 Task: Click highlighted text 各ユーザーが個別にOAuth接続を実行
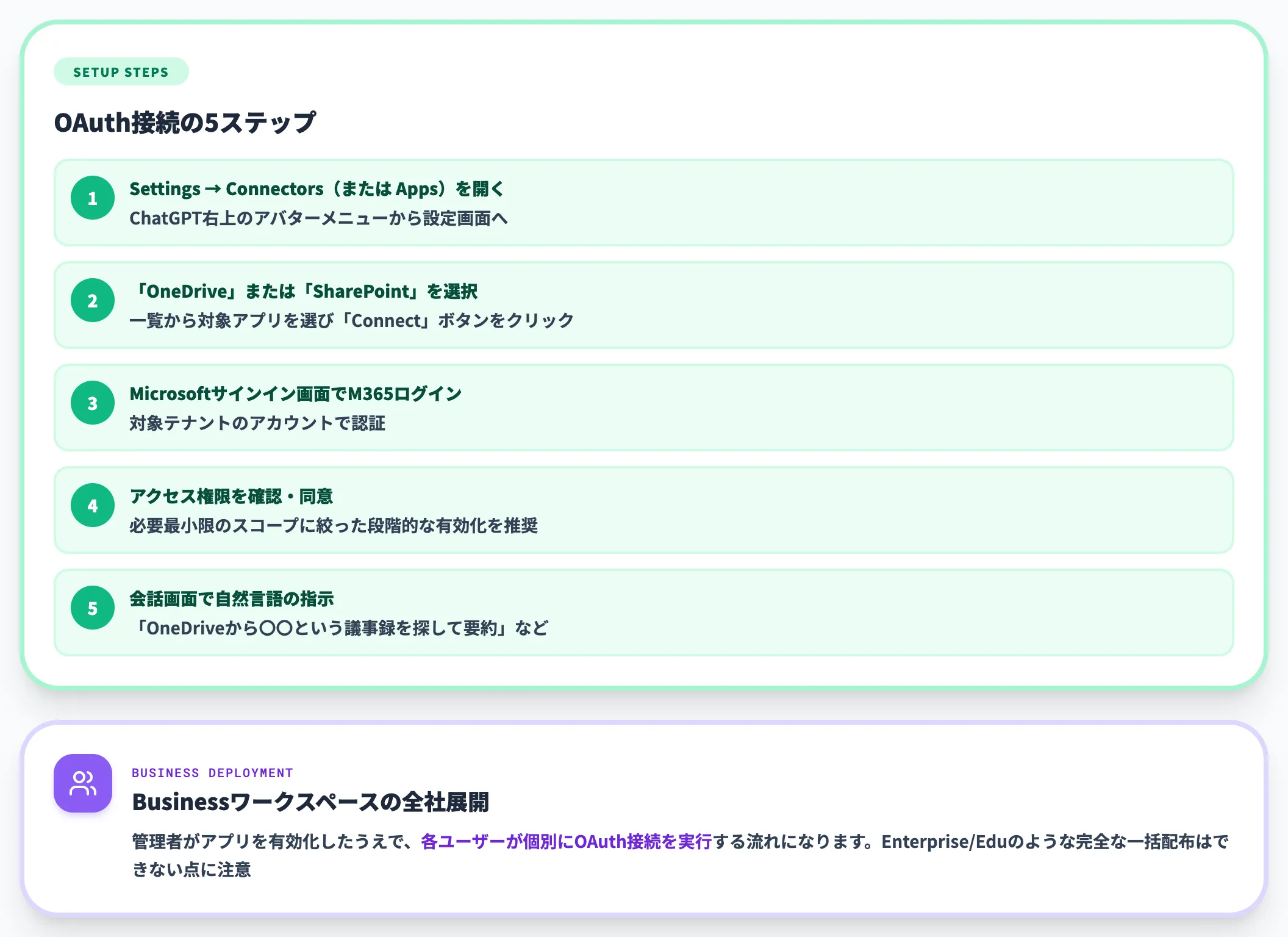click(x=567, y=842)
